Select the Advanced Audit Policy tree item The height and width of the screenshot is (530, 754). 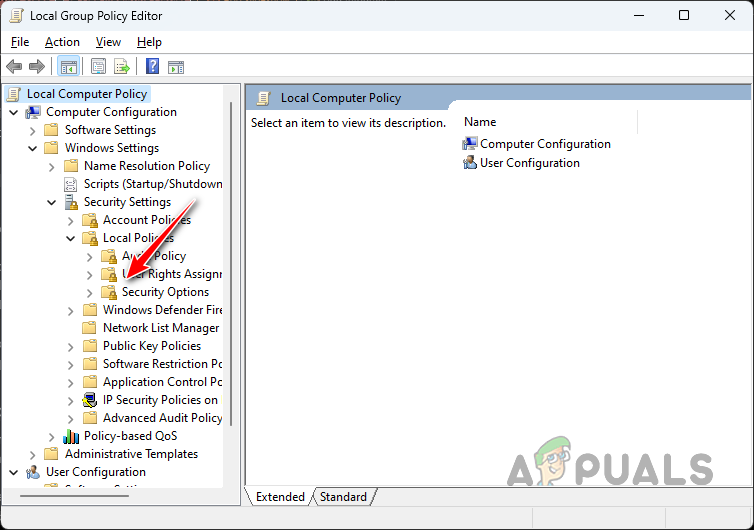pos(163,418)
